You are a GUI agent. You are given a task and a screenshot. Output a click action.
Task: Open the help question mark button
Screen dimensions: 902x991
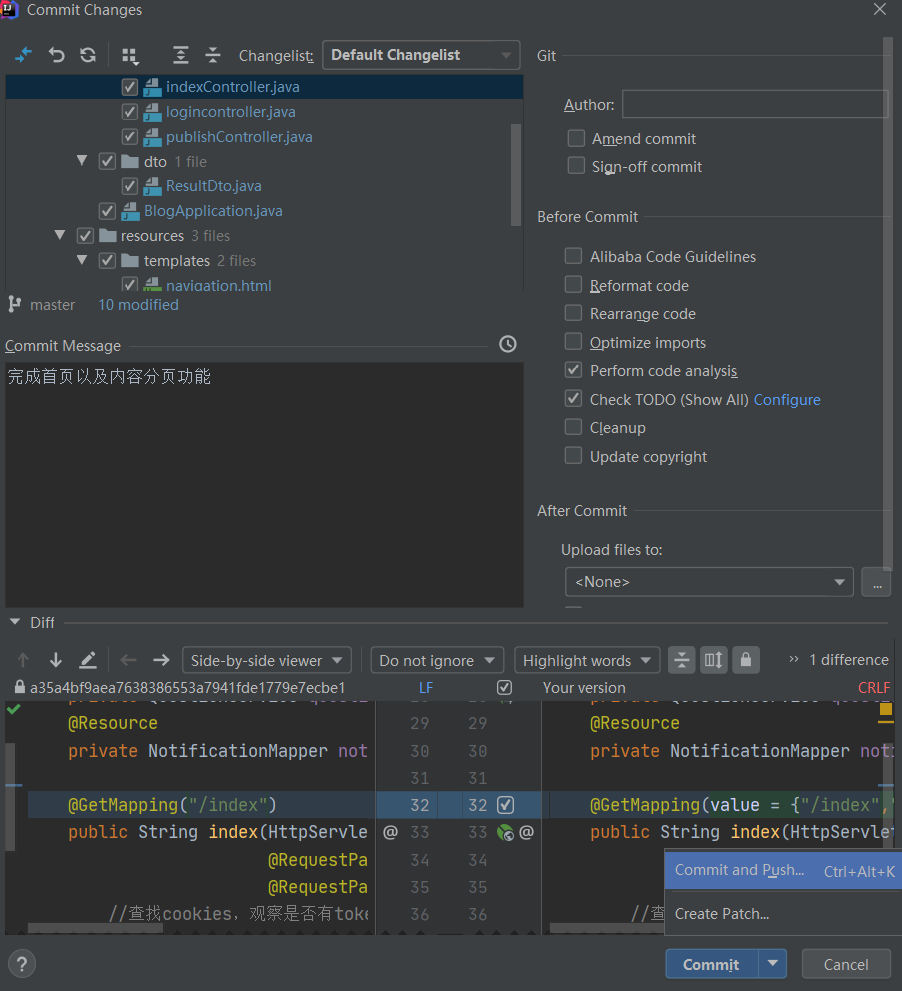point(22,964)
